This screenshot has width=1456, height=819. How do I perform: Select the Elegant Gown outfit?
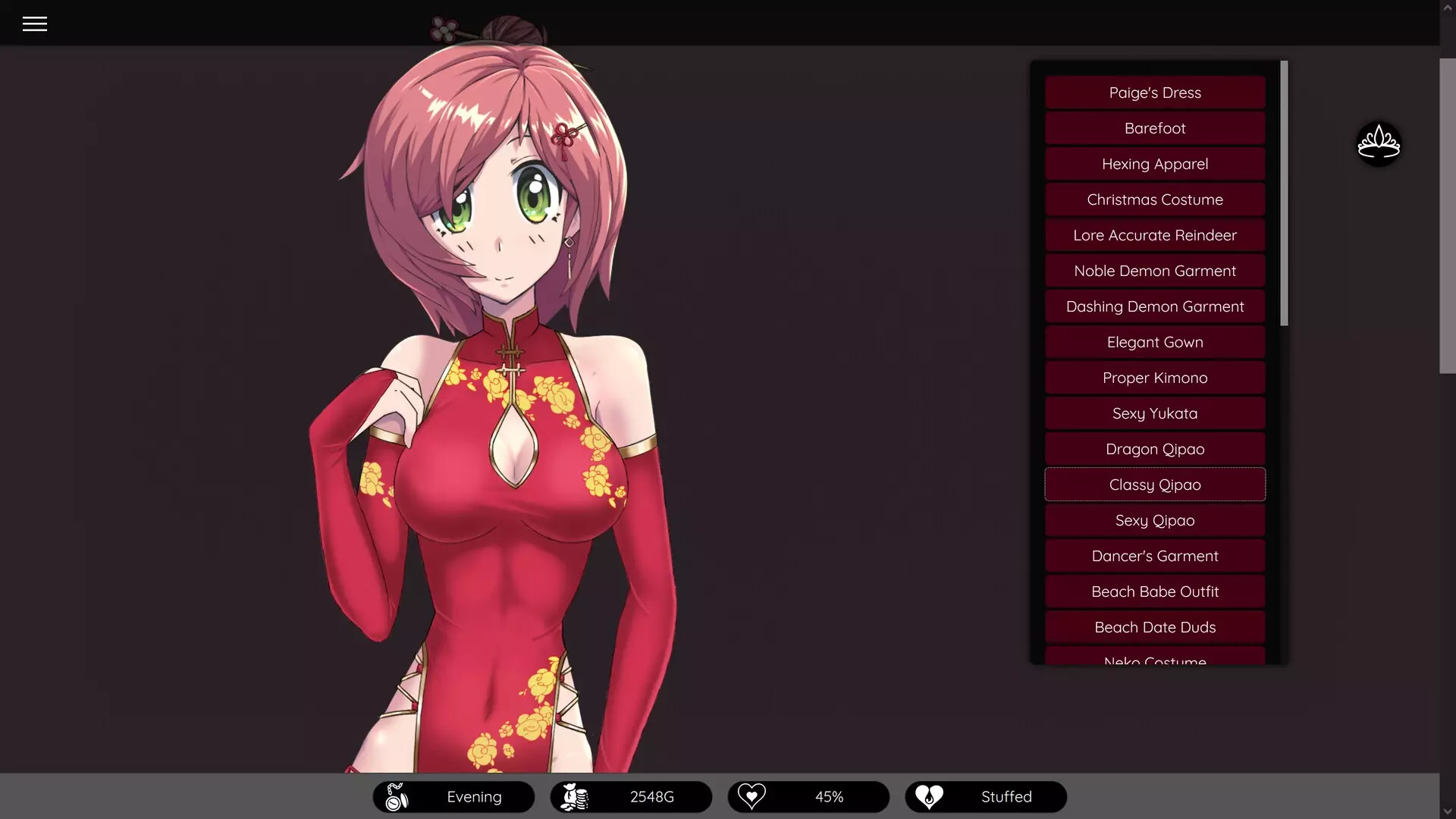(1154, 342)
